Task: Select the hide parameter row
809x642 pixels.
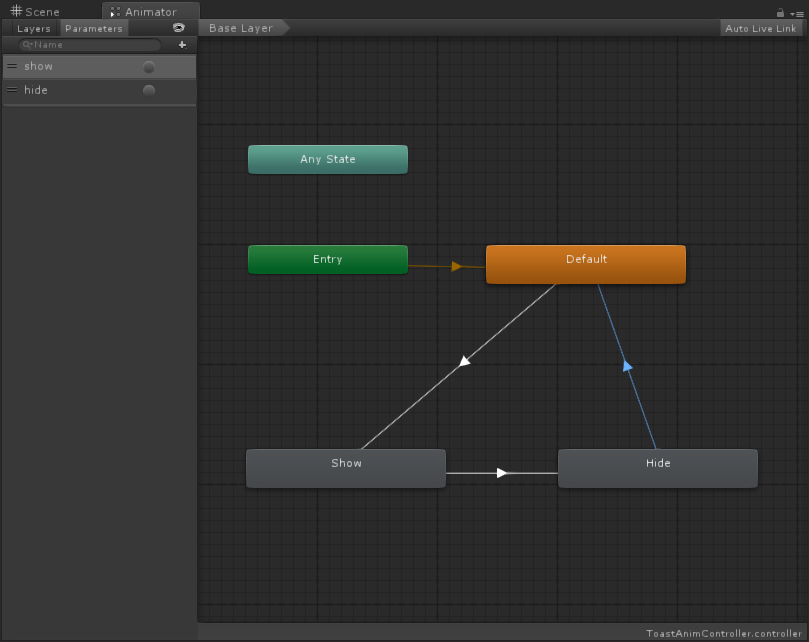Action: (x=99, y=90)
